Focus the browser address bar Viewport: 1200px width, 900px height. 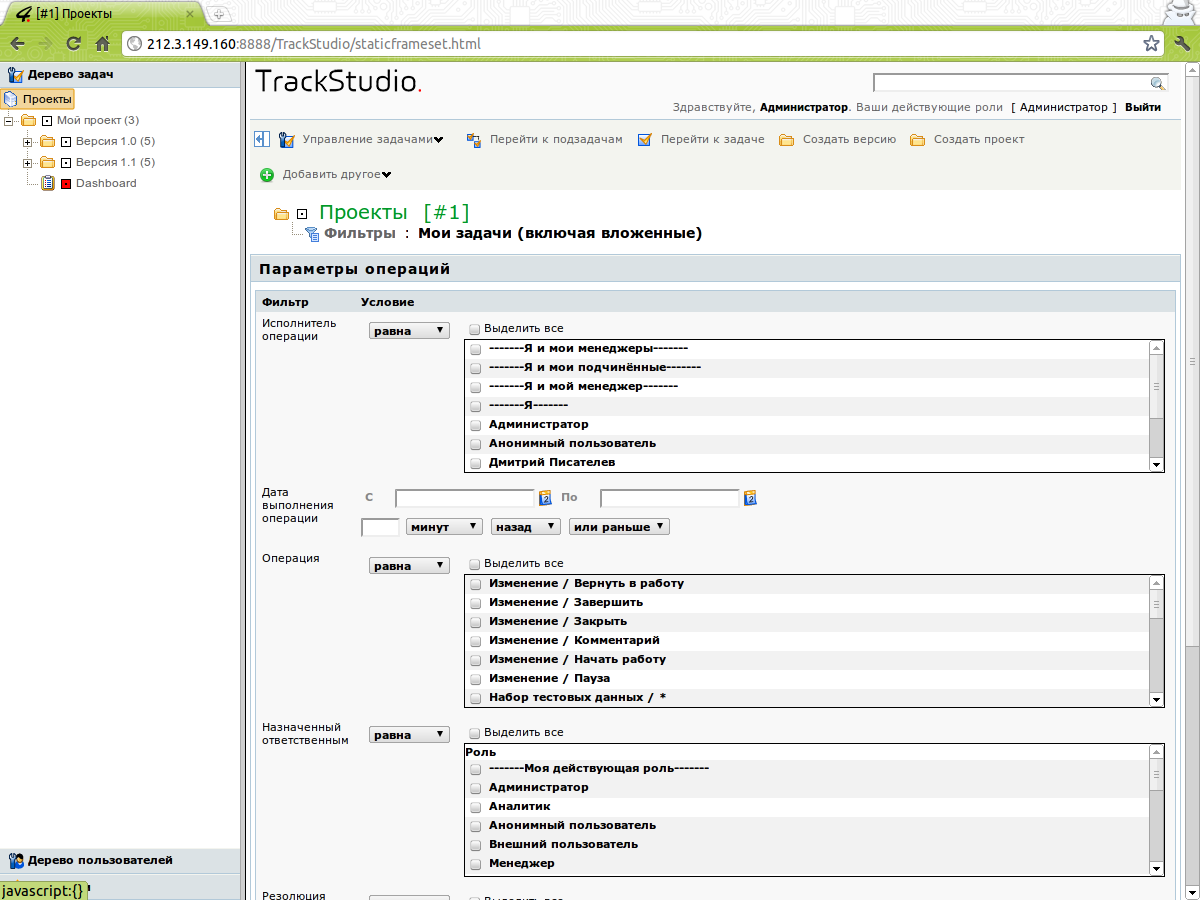[640, 44]
